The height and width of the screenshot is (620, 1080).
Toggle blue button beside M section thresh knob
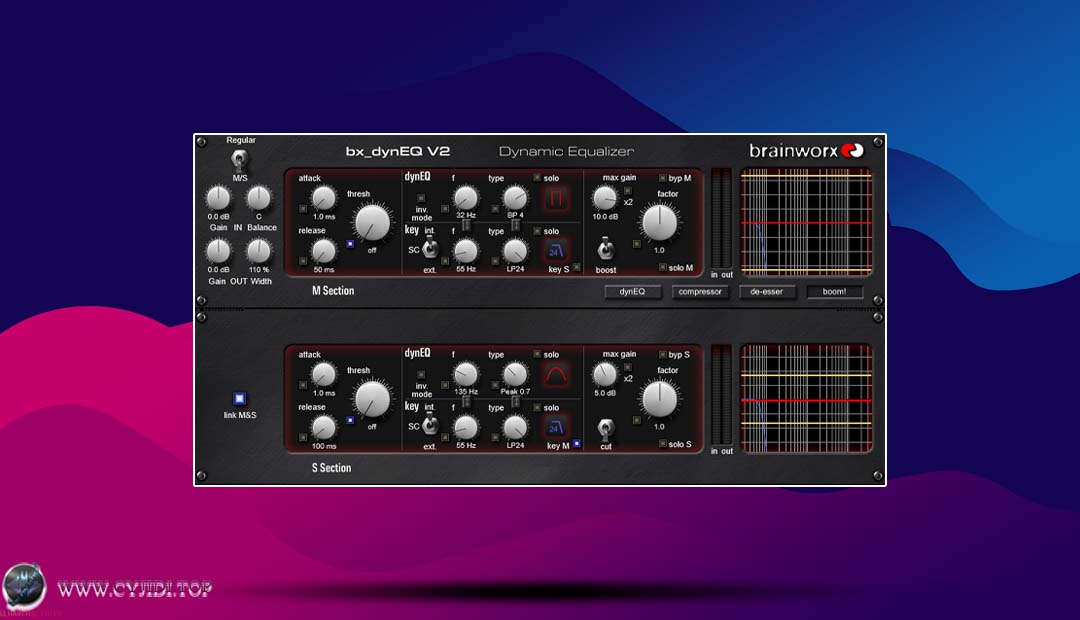click(350, 244)
